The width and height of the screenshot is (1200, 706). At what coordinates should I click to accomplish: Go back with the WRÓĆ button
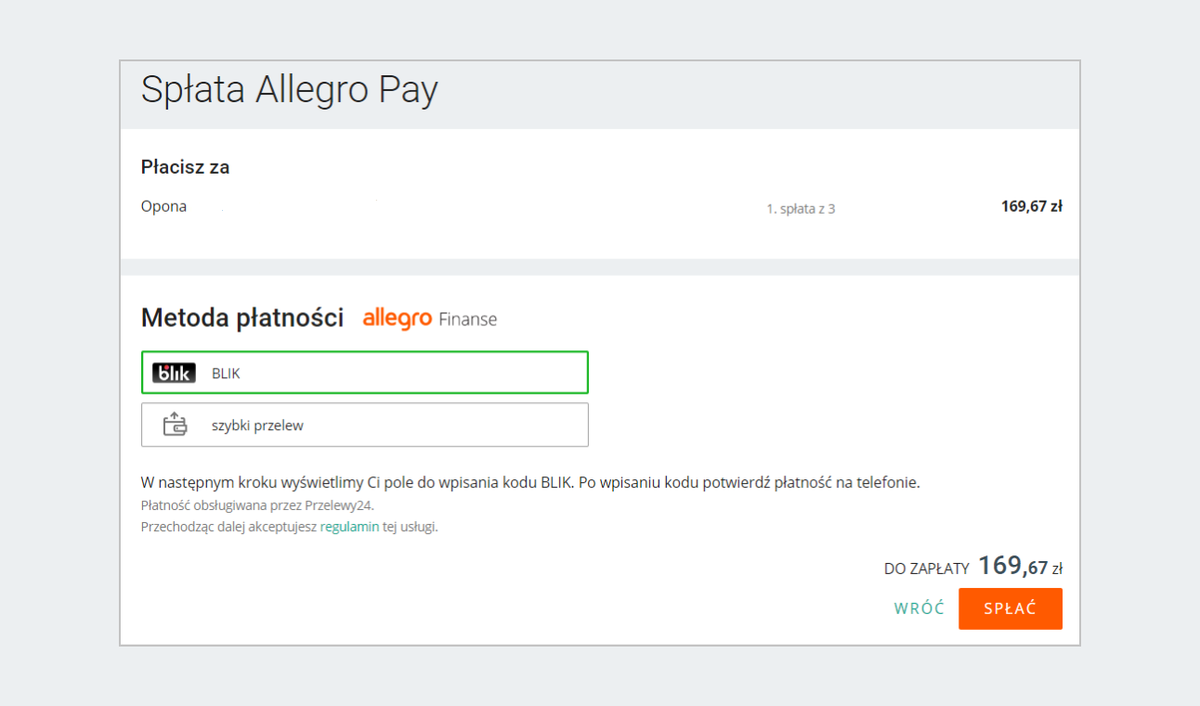919,608
